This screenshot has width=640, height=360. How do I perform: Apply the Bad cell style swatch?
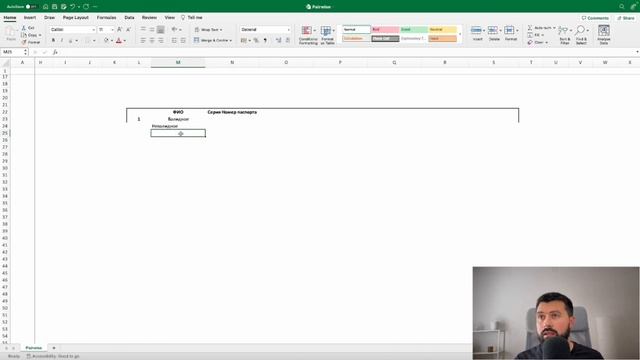click(385, 29)
